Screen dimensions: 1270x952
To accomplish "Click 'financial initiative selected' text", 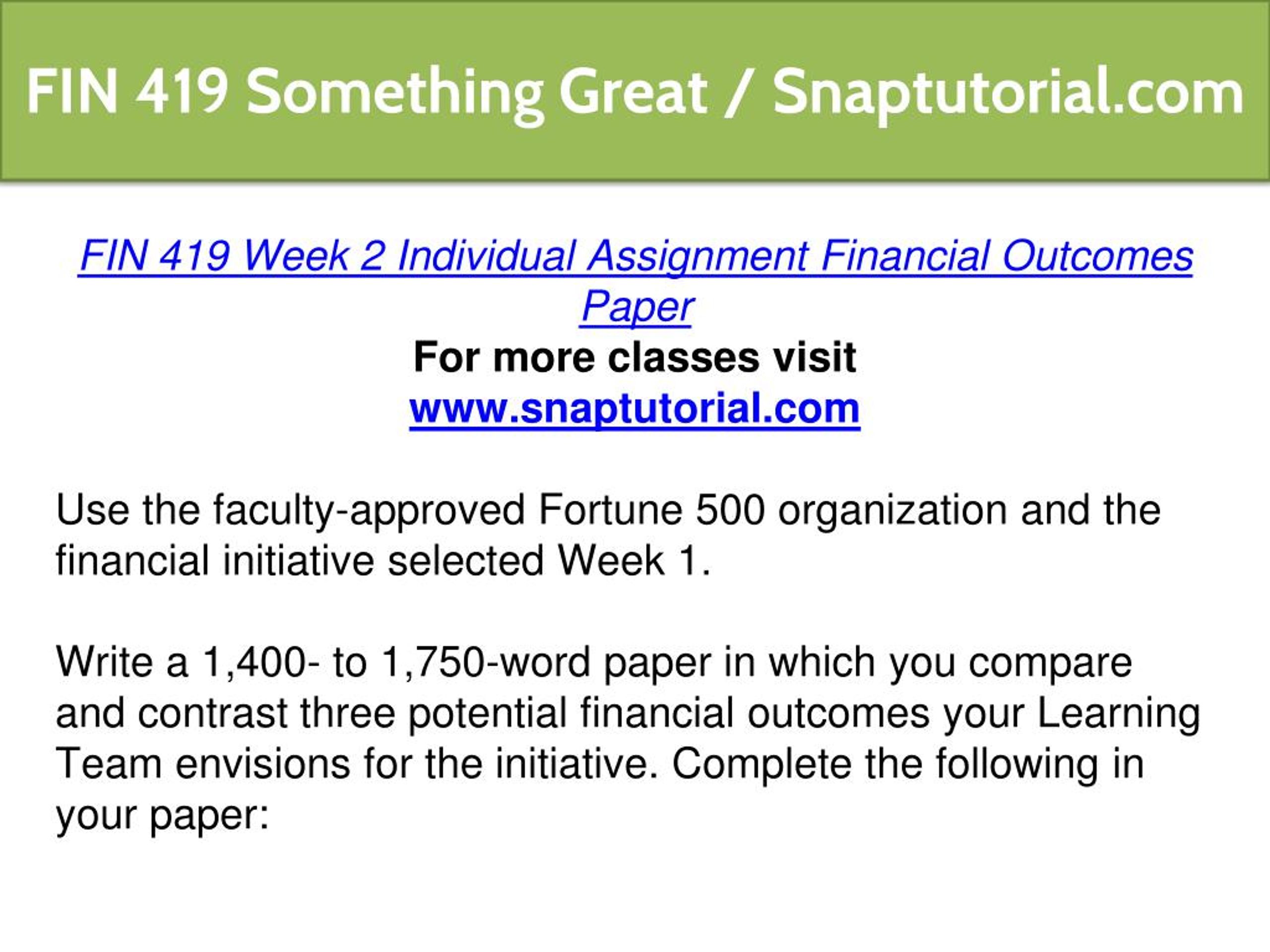I will click(300, 561).
